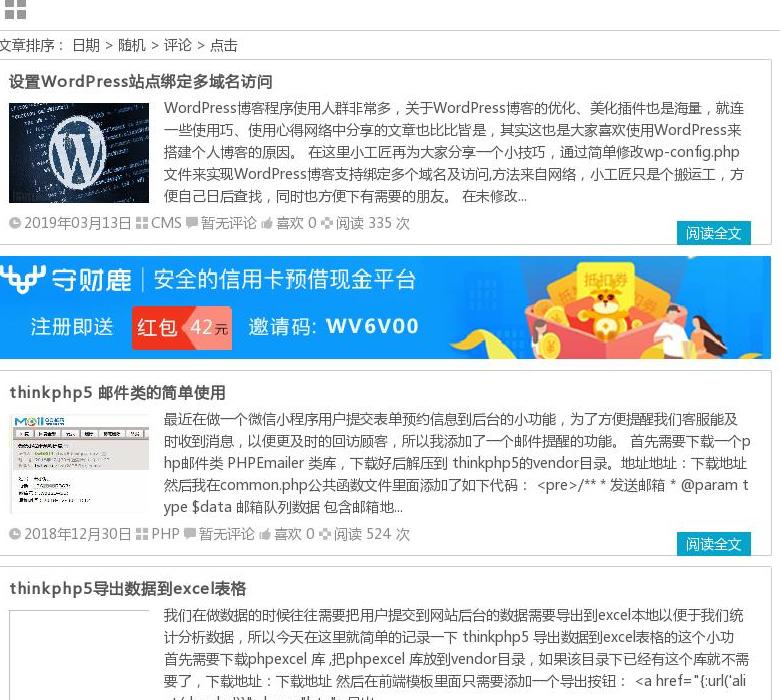The height and width of the screenshot is (700, 780).
Task: Click comment bubble icon in WordPress post
Action: [x=192, y=222]
